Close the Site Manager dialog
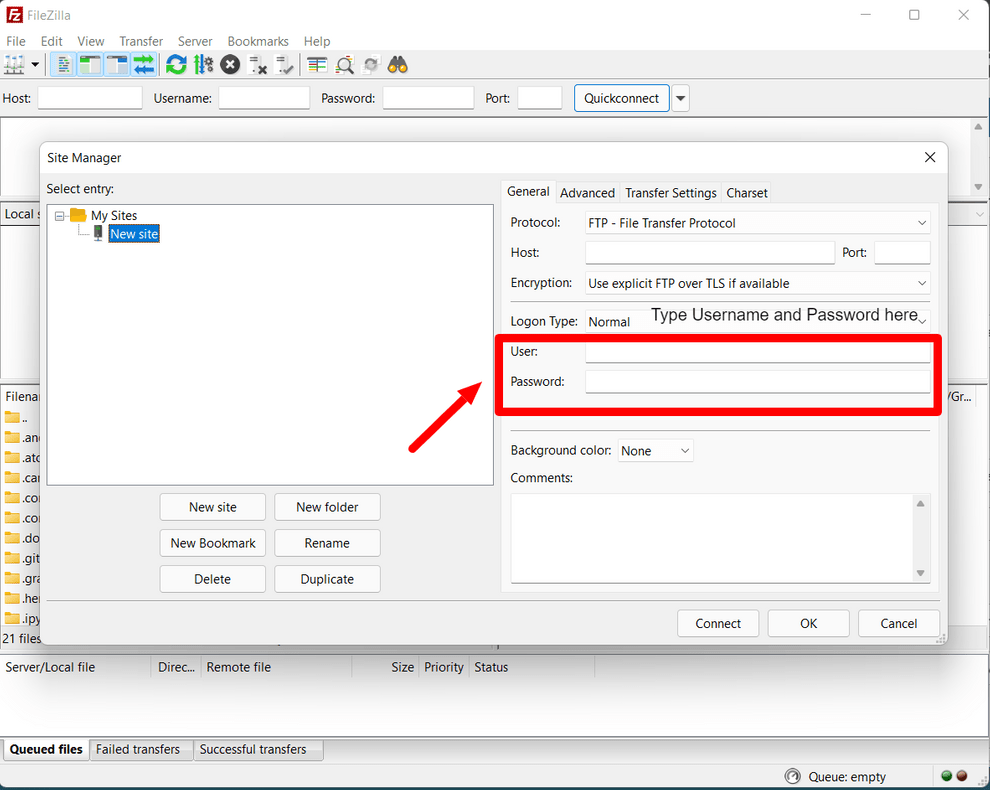The image size is (990, 790). [x=930, y=157]
